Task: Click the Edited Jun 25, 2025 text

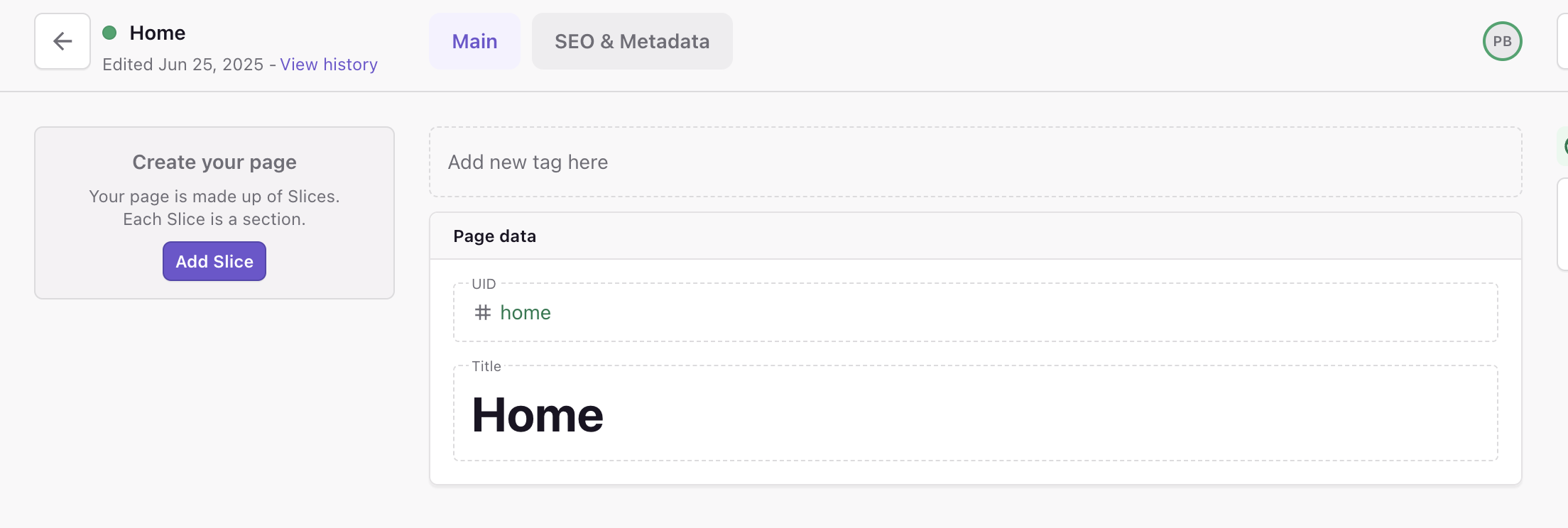Action: (x=183, y=65)
